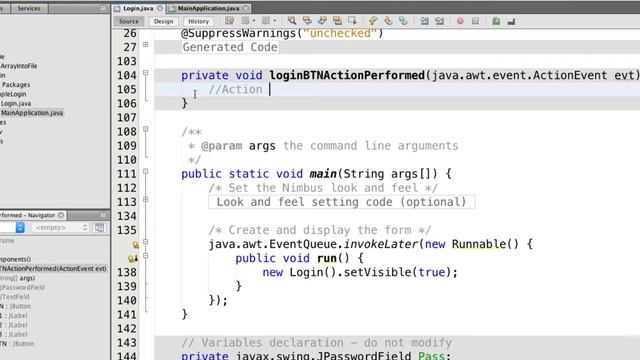
Task: Switch to the MainApplication.java tab
Action: pyautogui.click(x=209, y=8)
